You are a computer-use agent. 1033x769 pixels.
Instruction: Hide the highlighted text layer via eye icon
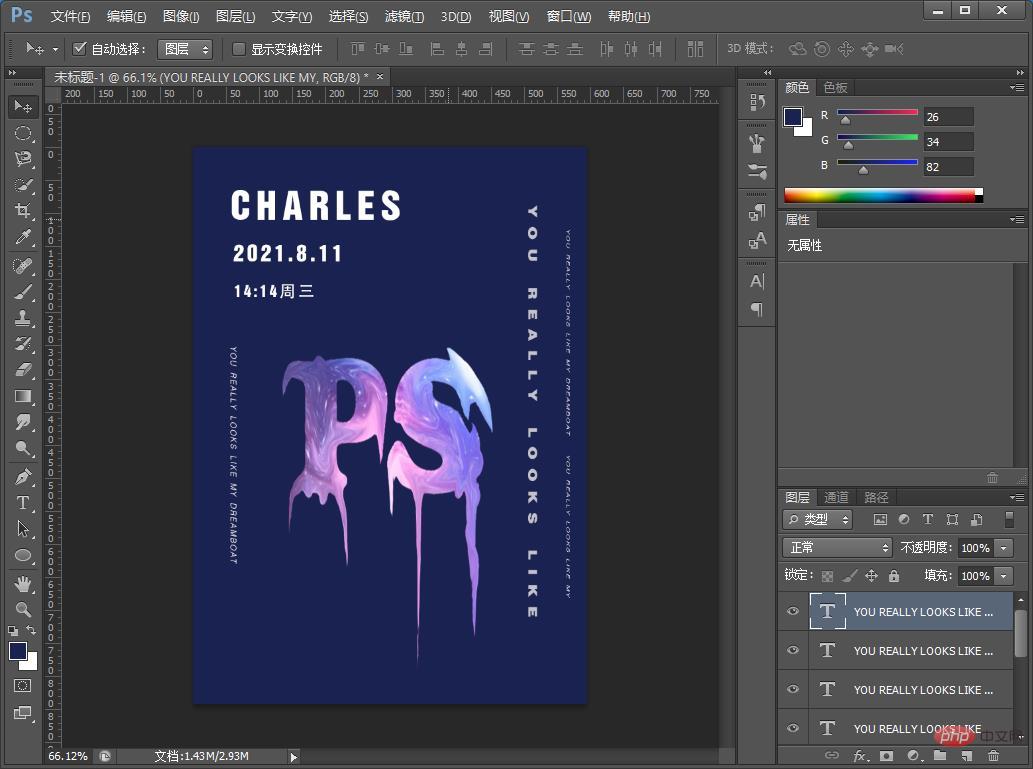tap(793, 611)
